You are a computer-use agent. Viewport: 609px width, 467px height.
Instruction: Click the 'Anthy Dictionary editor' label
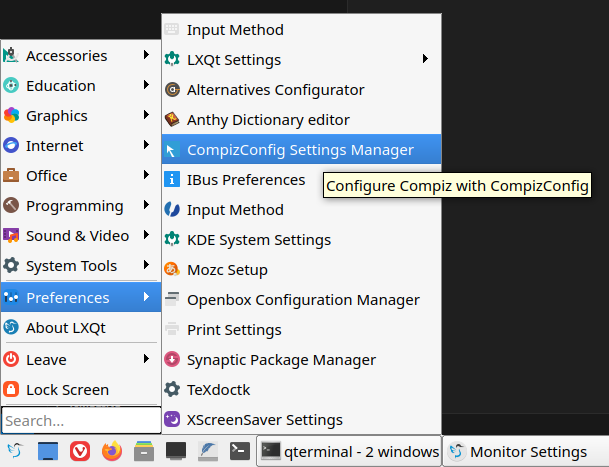(268, 120)
